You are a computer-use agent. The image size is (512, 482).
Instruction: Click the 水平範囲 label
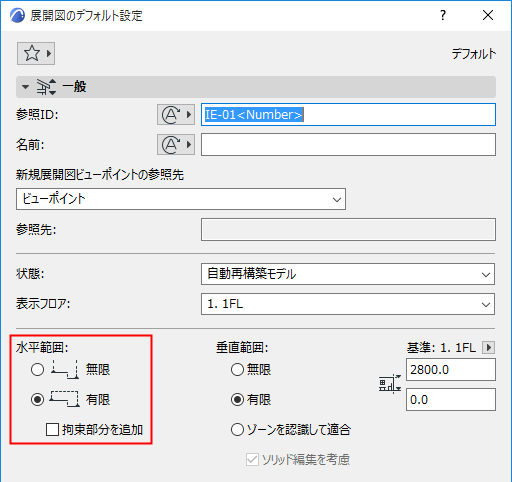pyautogui.click(x=42, y=348)
